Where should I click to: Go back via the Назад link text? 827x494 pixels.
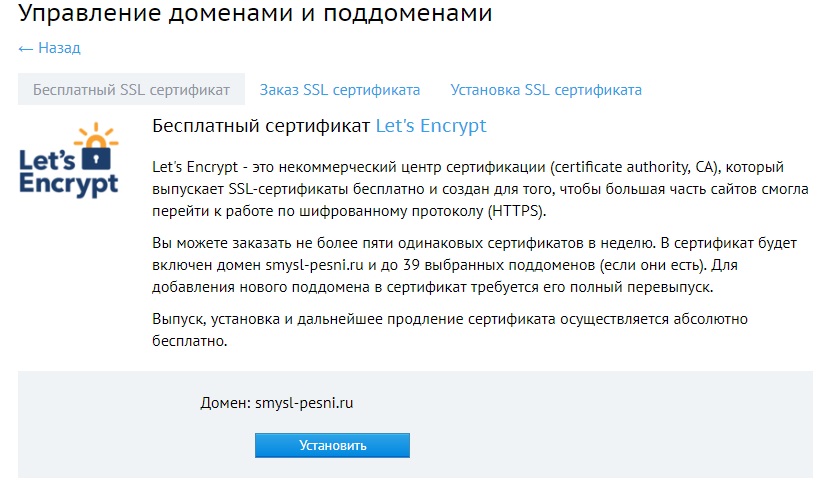pyautogui.click(x=59, y=48)
